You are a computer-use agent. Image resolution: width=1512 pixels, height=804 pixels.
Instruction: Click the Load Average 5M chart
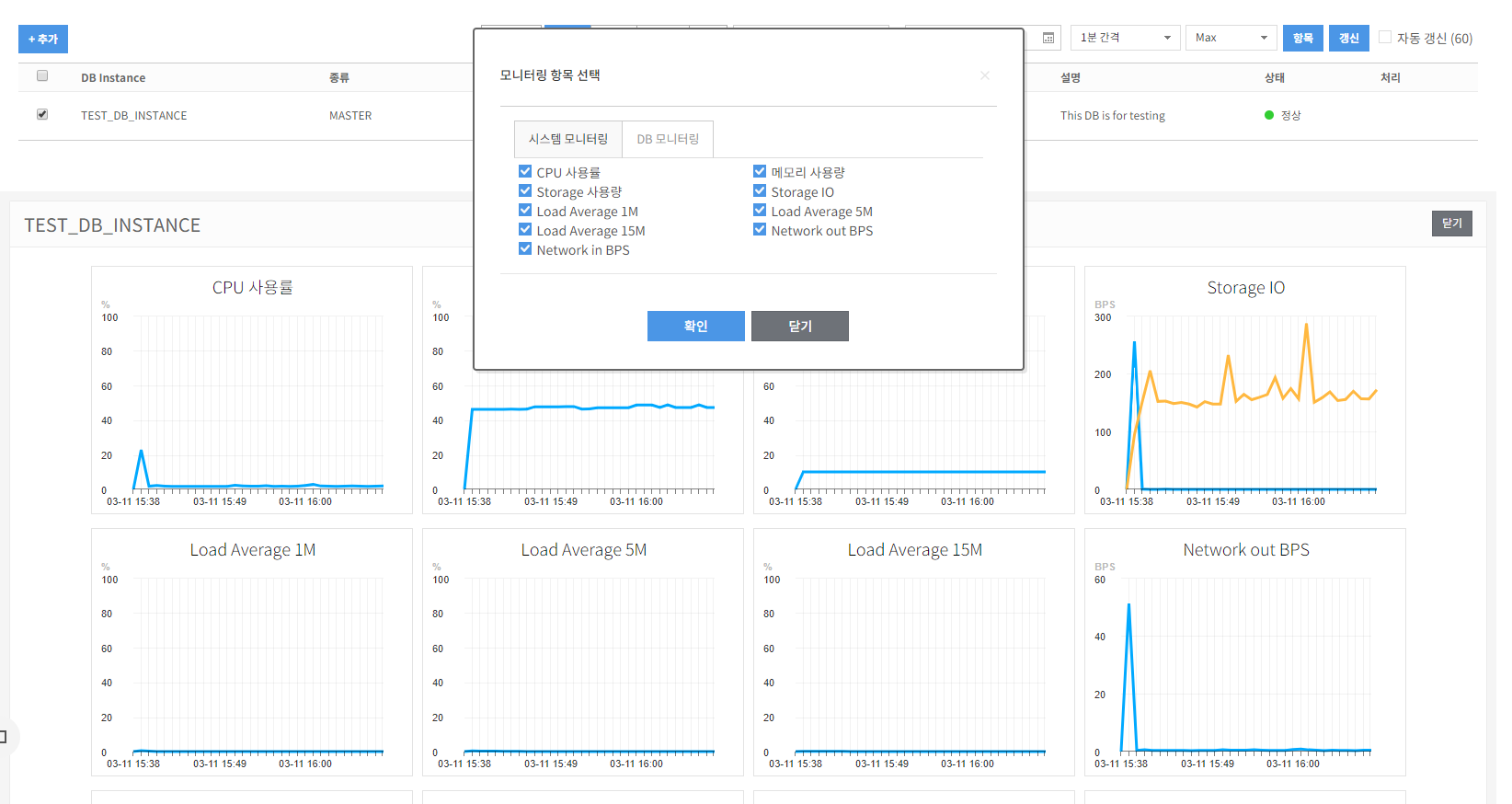[583, 652]
